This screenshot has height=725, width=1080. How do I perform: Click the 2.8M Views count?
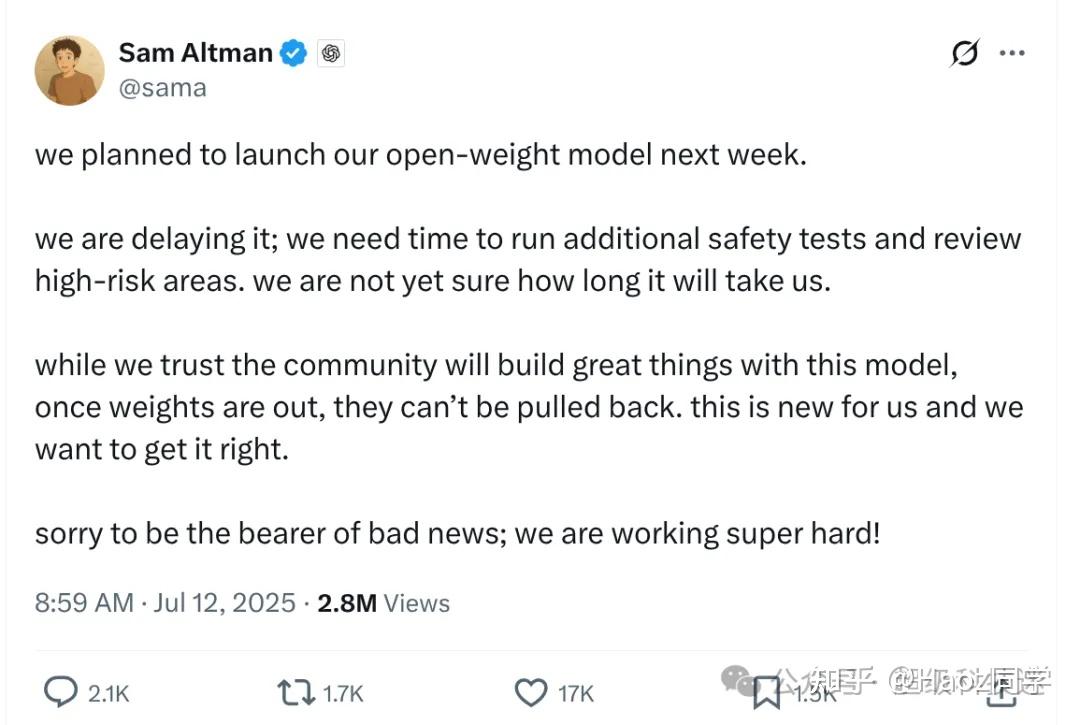[383, 603]
